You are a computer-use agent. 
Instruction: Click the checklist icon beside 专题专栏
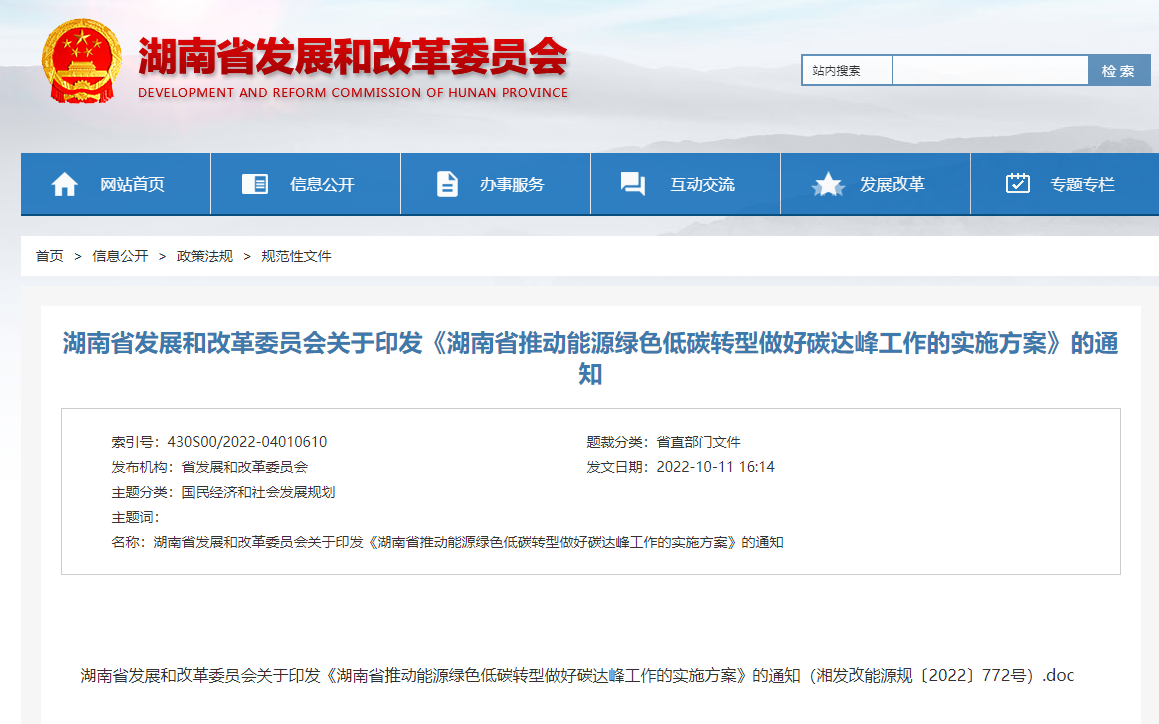point(1017,183)
